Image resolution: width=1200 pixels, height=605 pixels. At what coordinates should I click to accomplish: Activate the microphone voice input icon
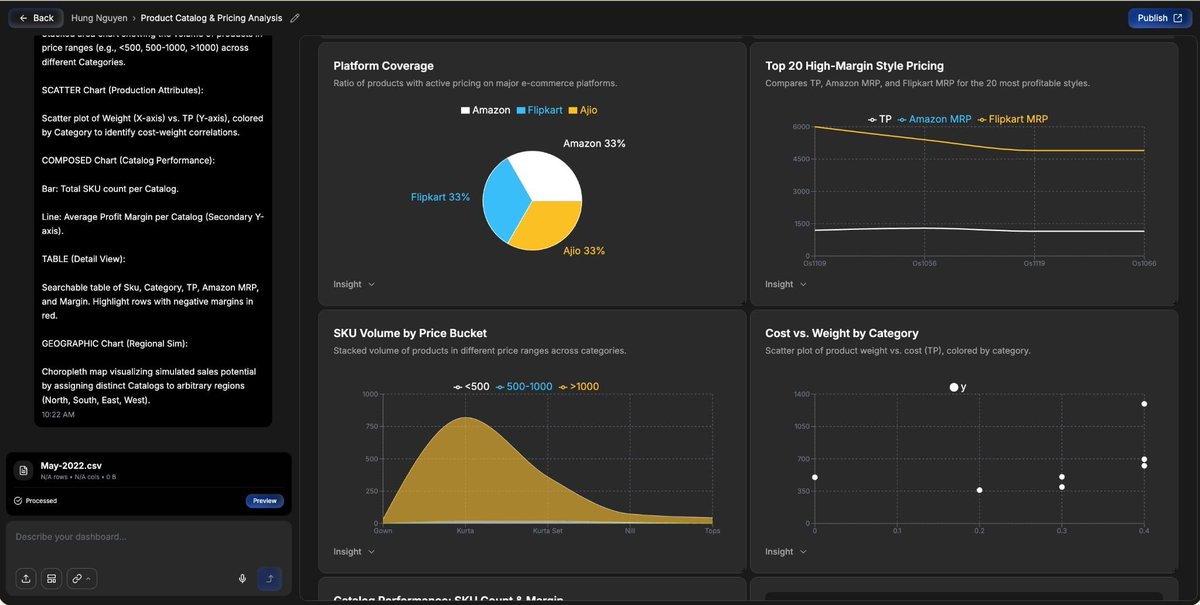(243, 578)
